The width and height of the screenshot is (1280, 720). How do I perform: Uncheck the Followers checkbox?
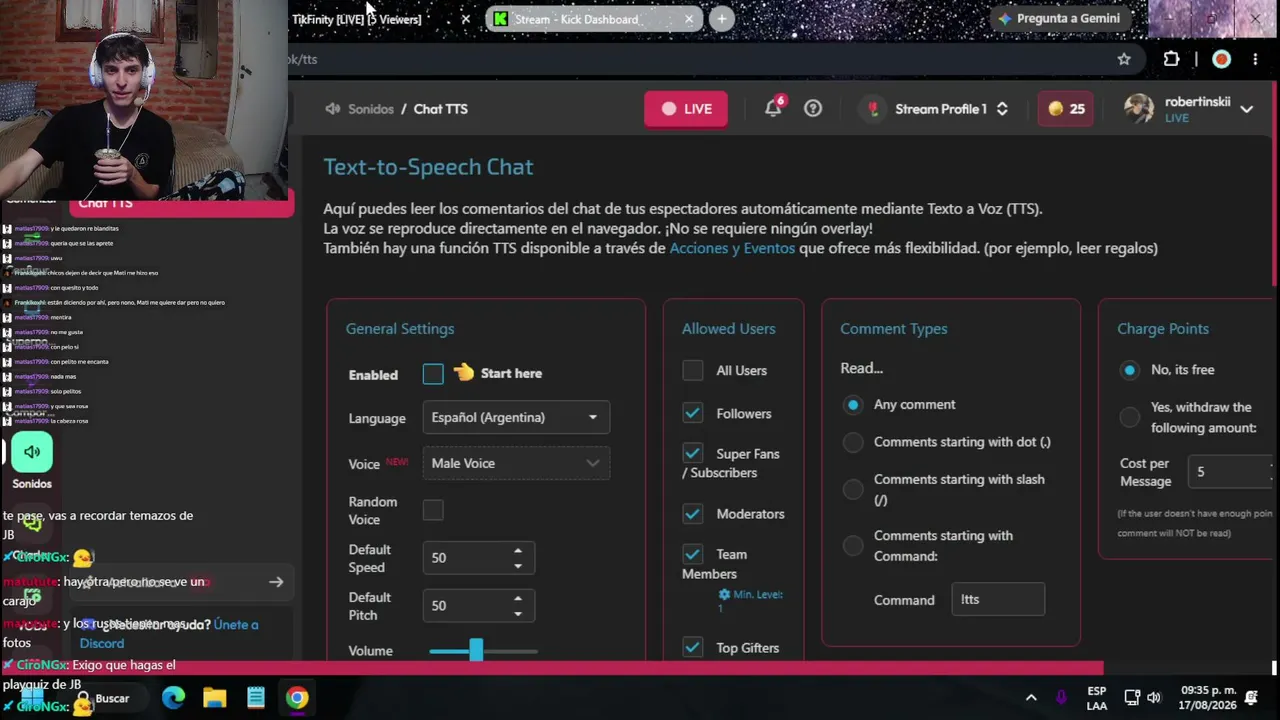(693, 413)
